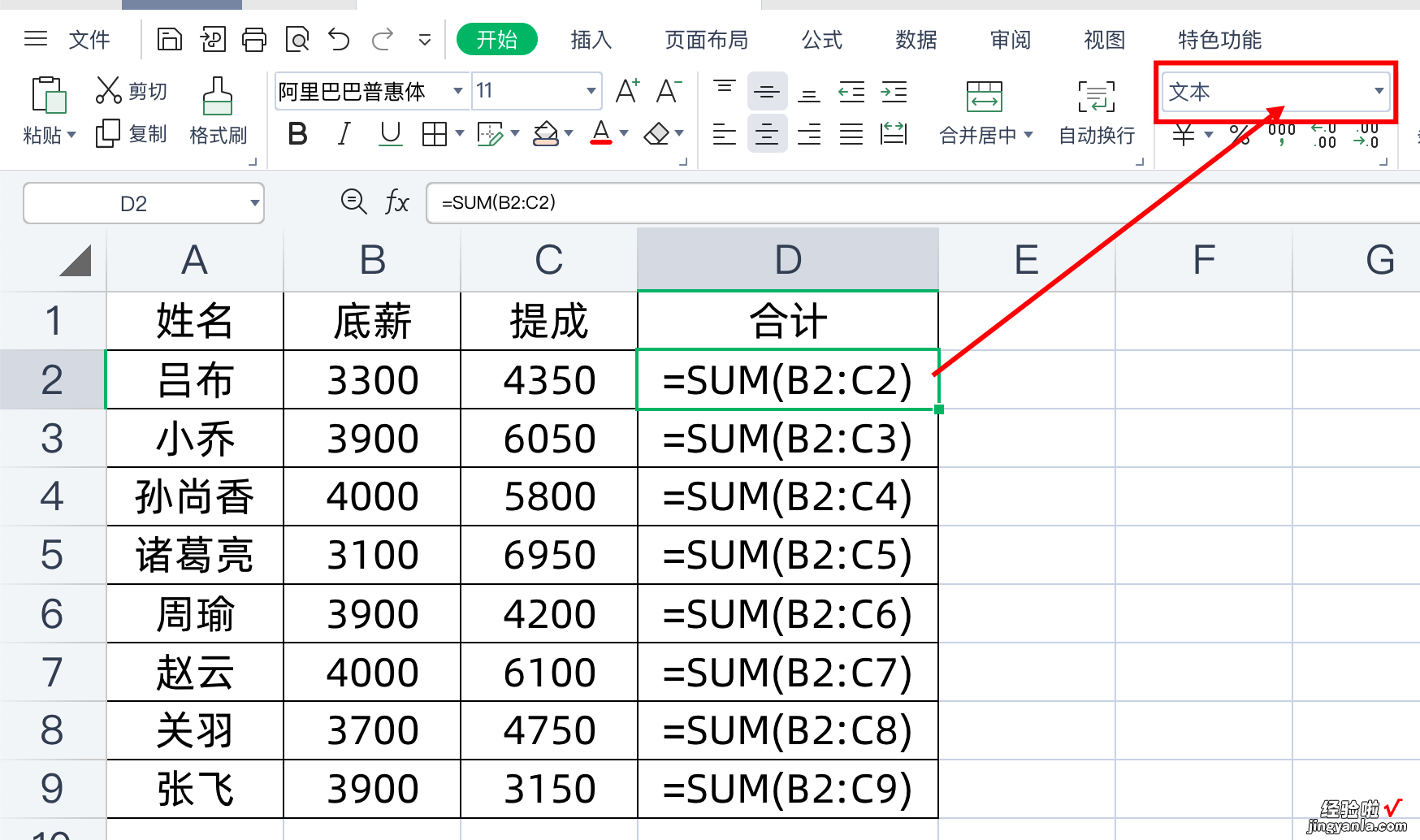Switch to the 开始 tab
The height and width of the screenshot is (840, 1420).
pyautogui.click(x=497, y=39)
